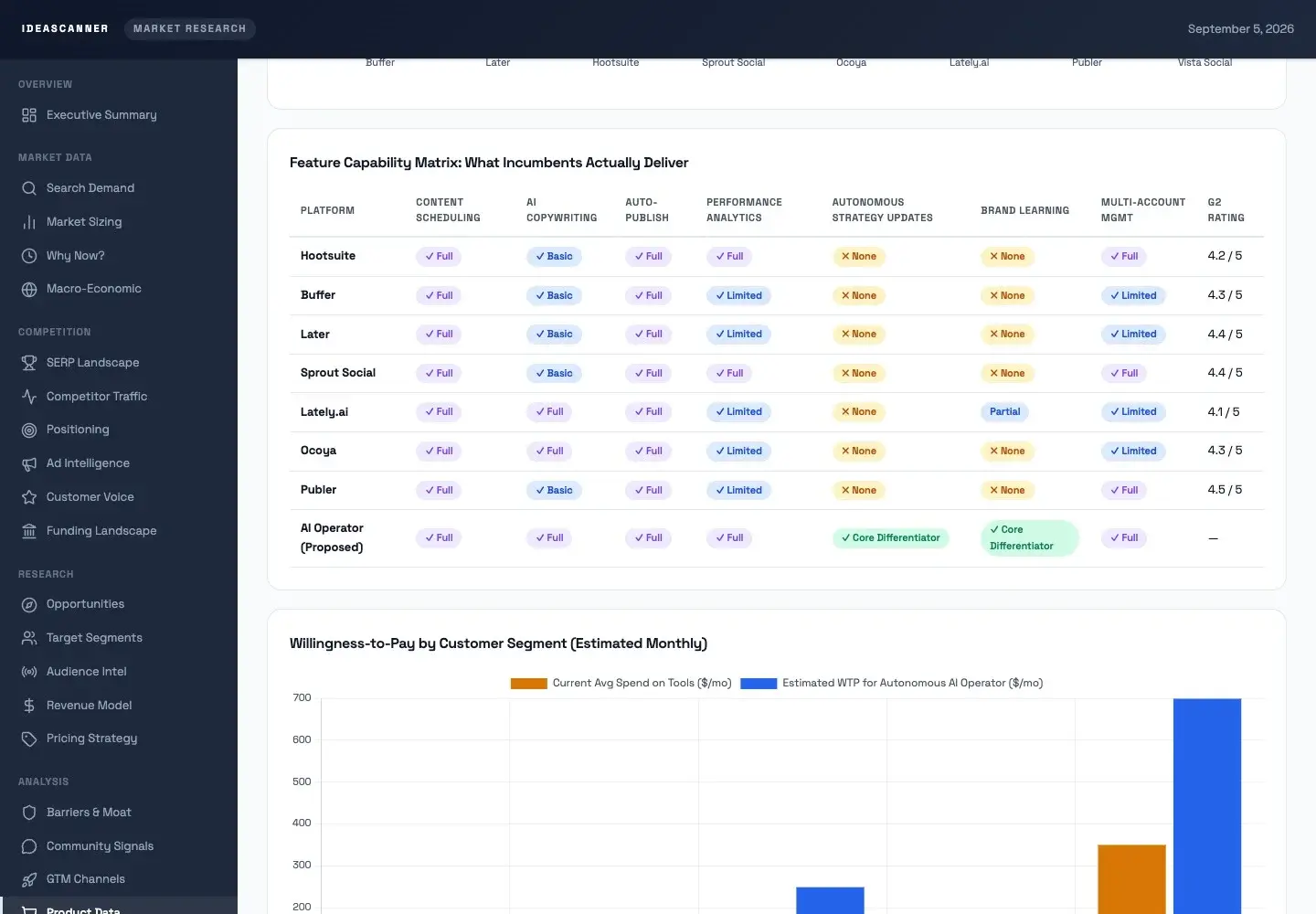Click the Macro-Economic globe icon
Image resolution: width=1316 pixels, height=914 pixels.
pyautogui.click(x=29, y=289)
